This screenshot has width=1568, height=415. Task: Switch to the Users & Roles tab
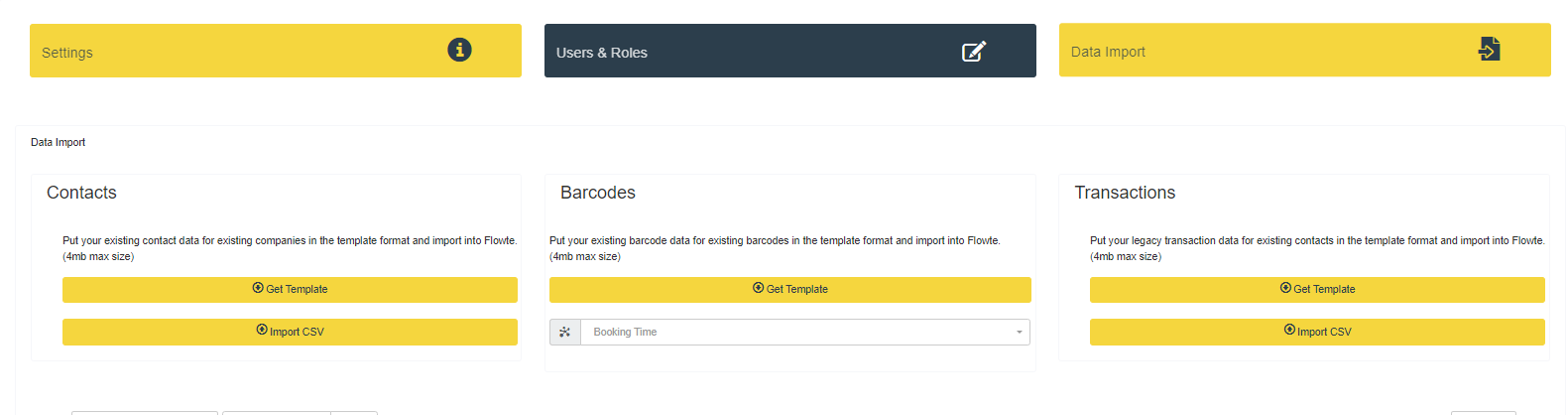(x=790, y=51)
